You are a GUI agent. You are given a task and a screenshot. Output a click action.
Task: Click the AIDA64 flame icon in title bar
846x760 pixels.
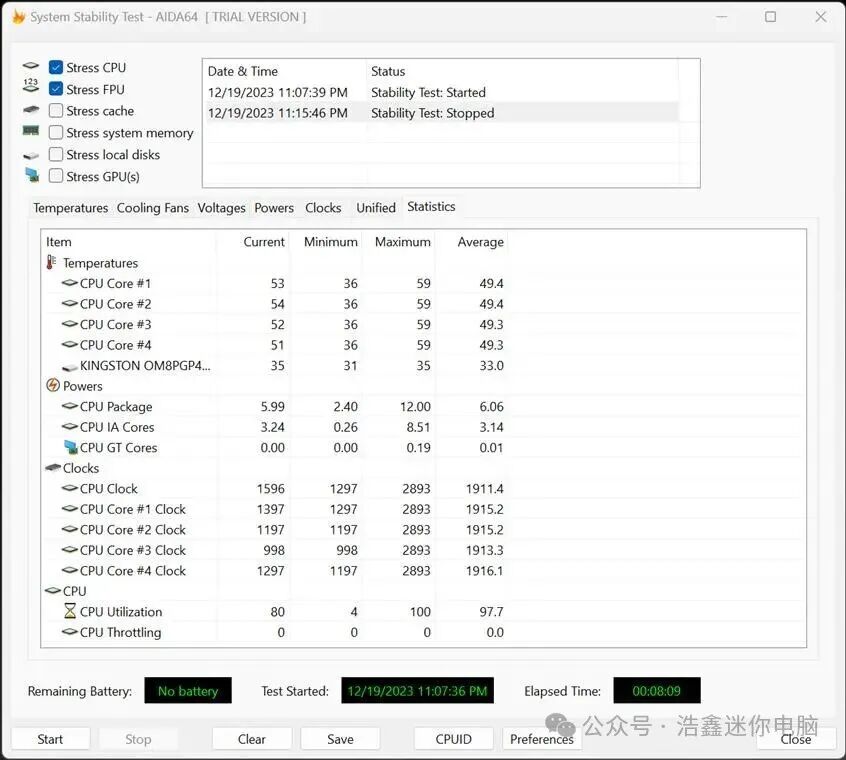[x=19, y=17]
